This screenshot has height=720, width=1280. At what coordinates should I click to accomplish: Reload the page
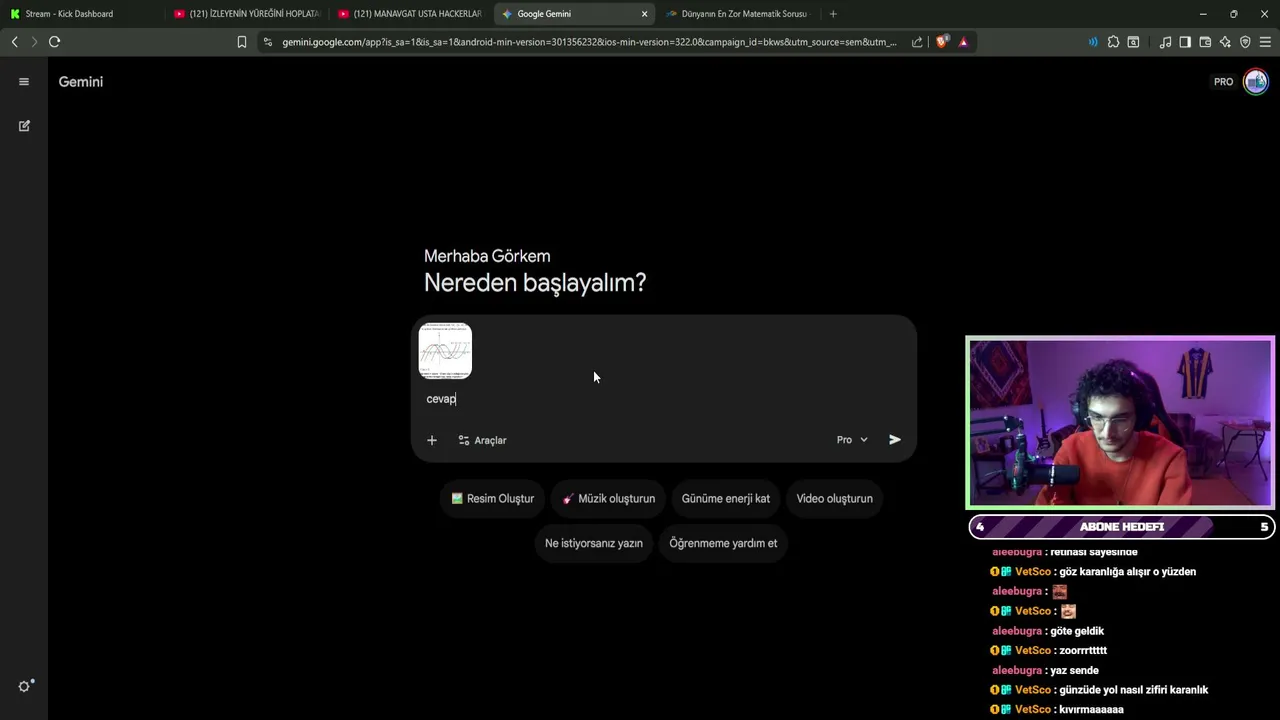click(55, 42)
